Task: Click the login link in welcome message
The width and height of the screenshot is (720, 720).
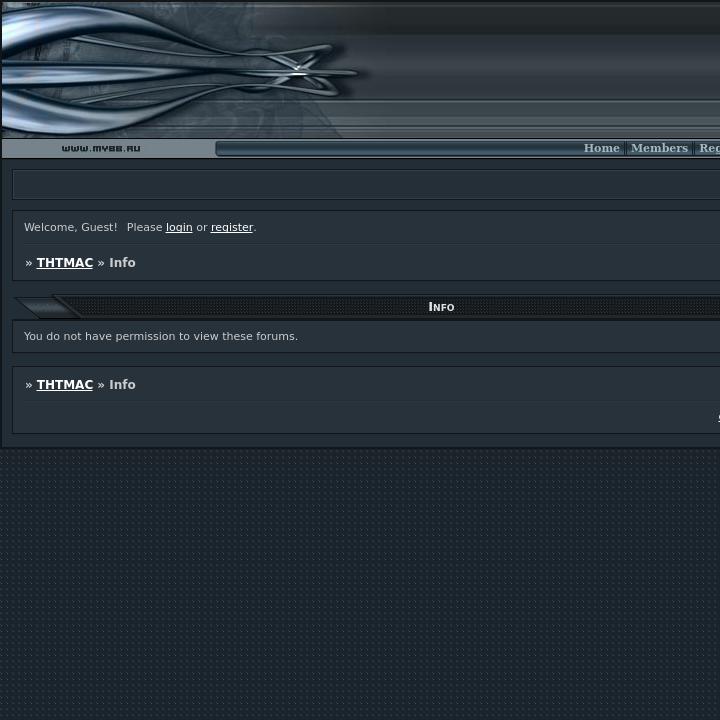Action: tap(179, 228)
